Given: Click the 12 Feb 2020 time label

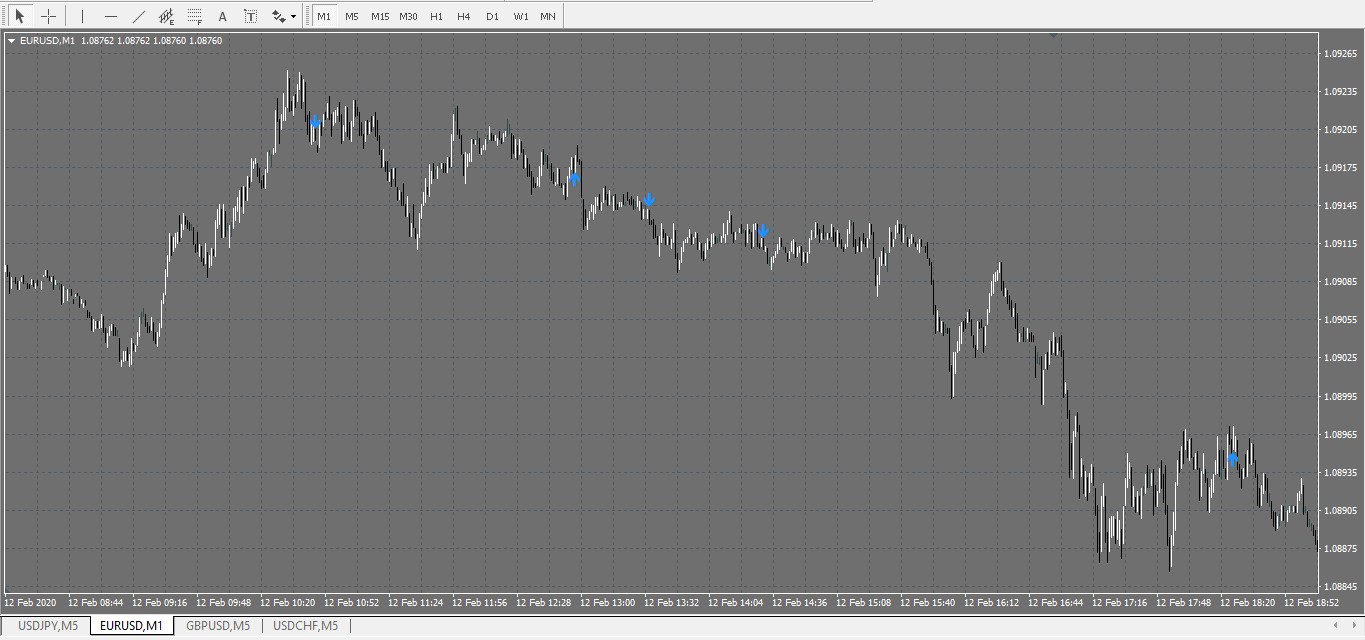Looking at the screenshot, I should pos(30,603).
